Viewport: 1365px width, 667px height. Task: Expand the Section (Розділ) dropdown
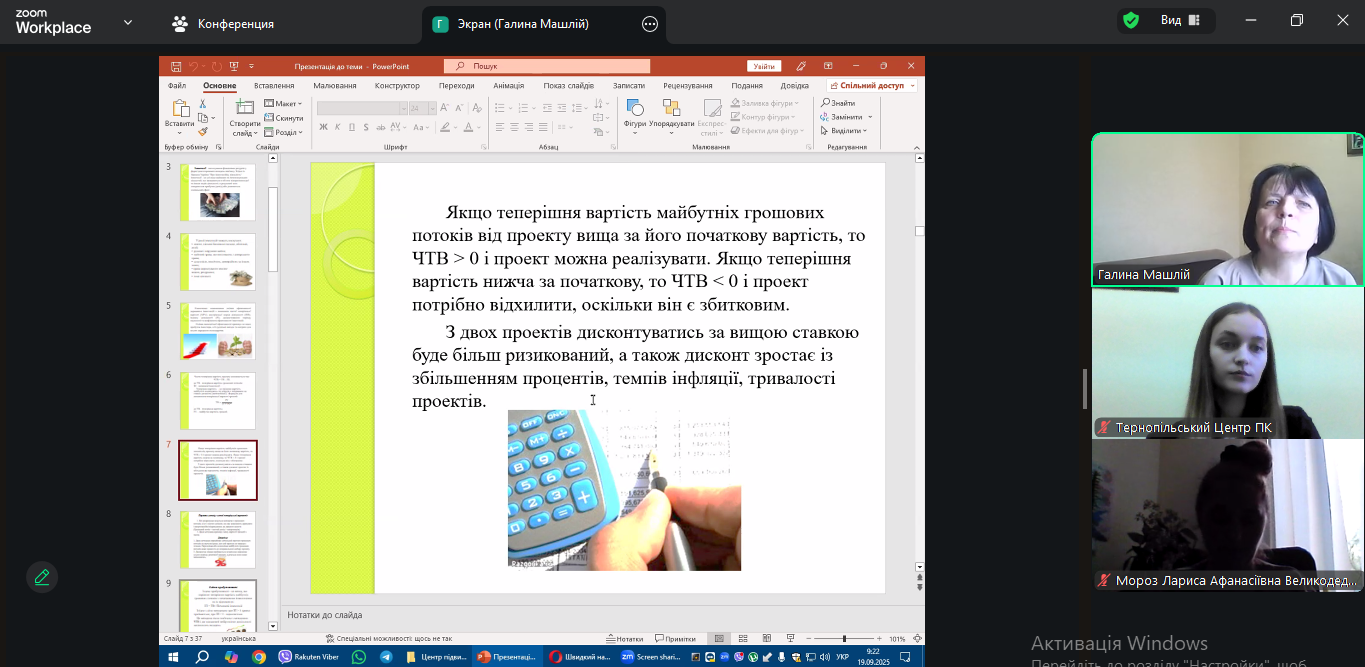pyautogui.click(x=283, y=132)
